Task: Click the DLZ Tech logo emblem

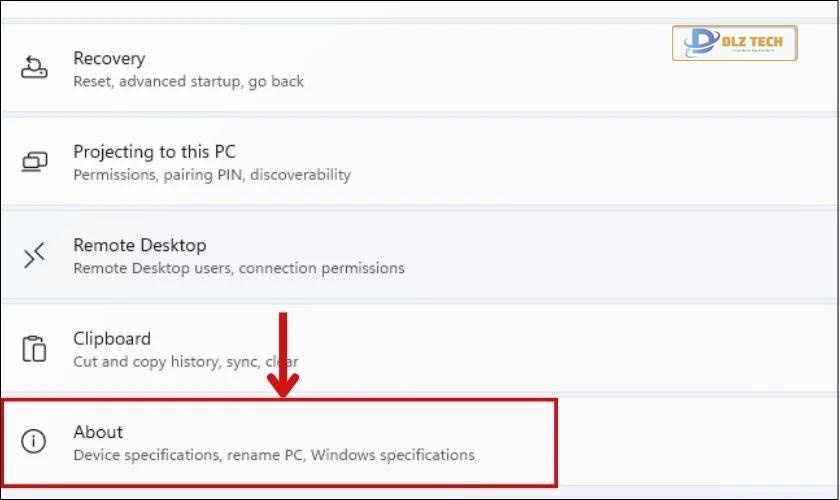Action: coord(699,43)
